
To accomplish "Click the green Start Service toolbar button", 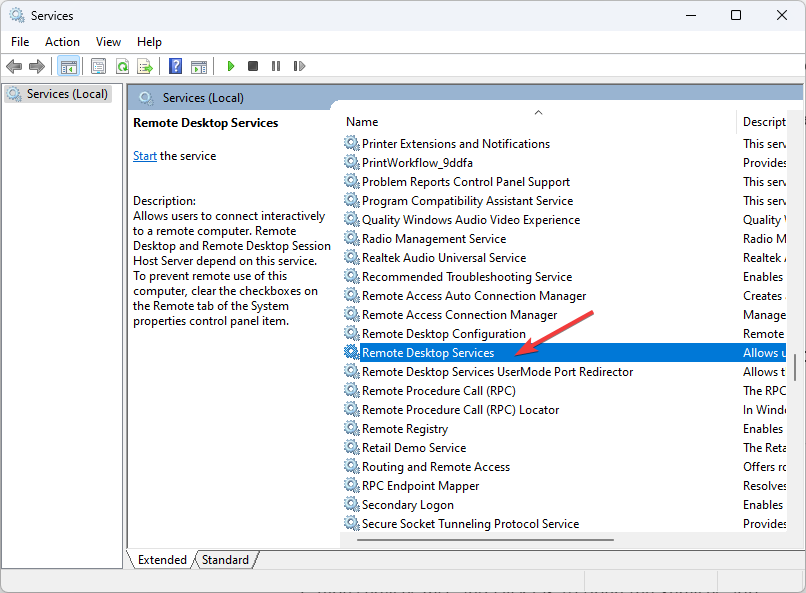I will point(231,66).
